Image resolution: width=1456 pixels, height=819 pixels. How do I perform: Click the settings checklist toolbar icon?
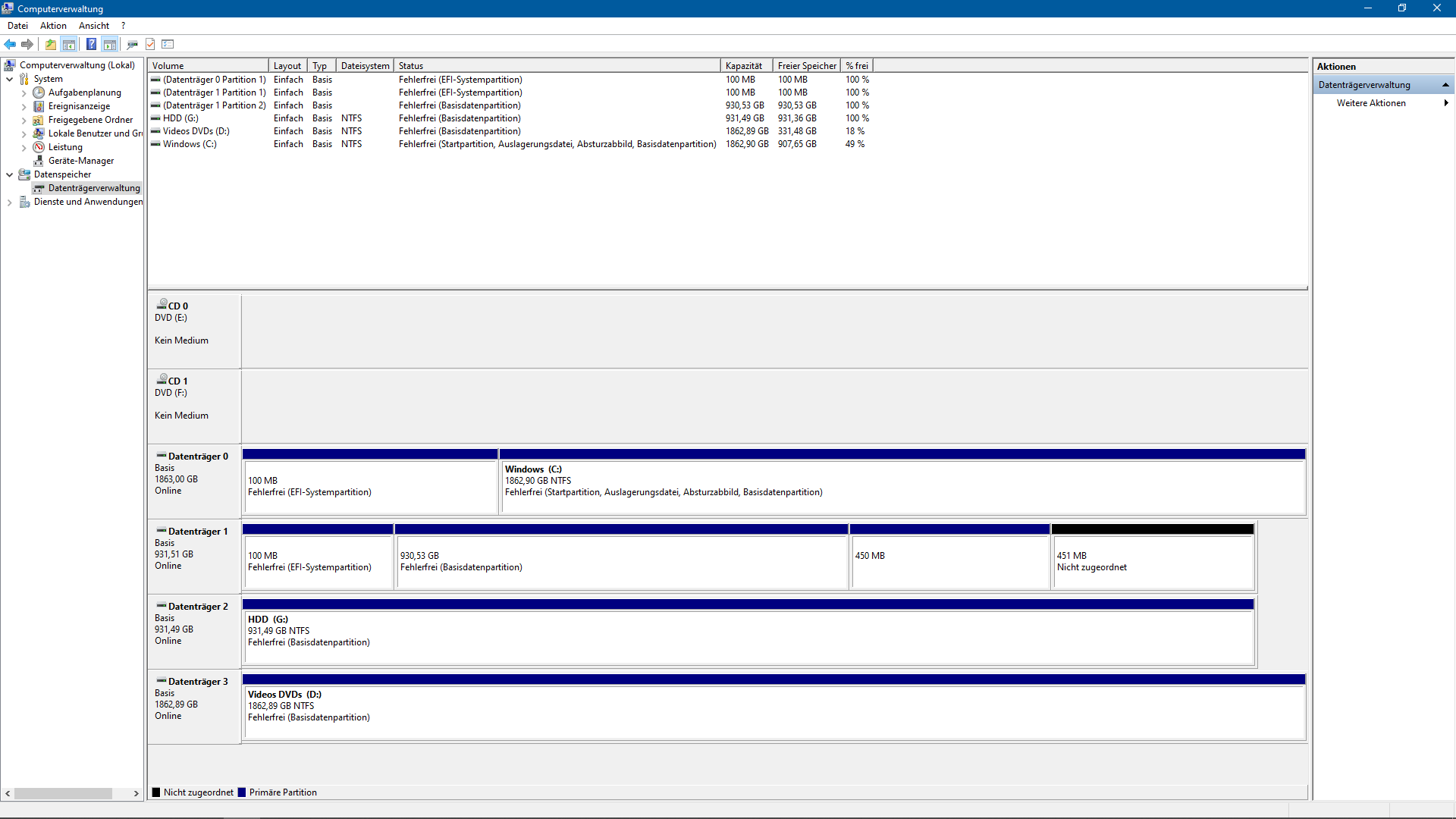pyautogui.click(x=168, y=44)
